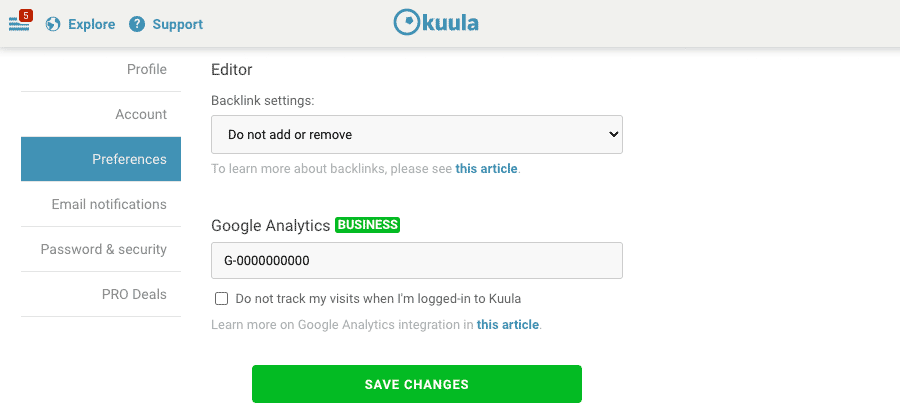Viewport: 900px width, 420px height.
Task: Enable Do not track my visits checkbox
Action: tap(221, 299)
